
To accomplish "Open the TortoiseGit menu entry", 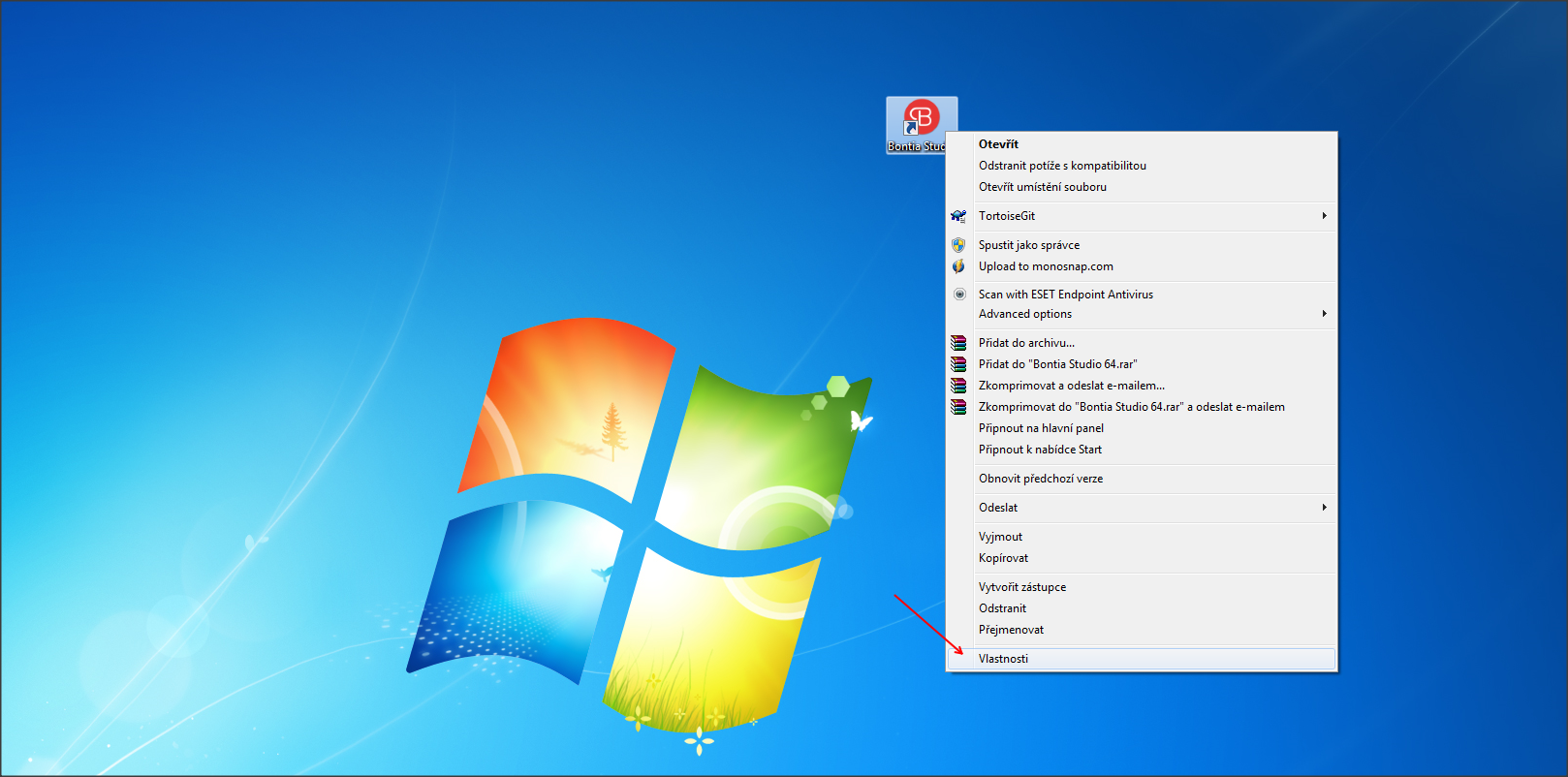I will [1142, 216].
